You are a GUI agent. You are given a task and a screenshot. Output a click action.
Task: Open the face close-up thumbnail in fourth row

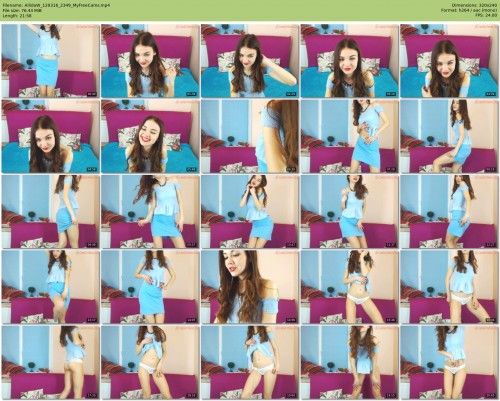(250, 287)
